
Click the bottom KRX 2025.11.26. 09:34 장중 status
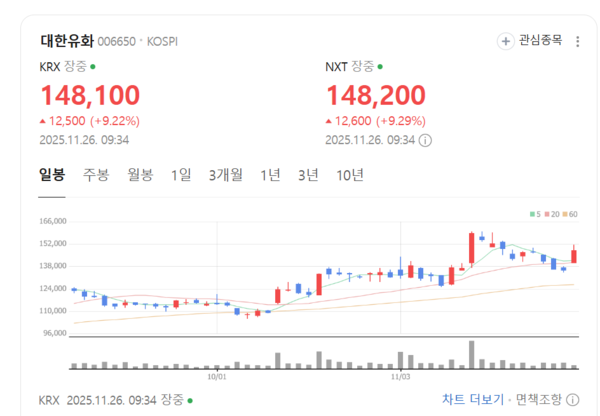116,400
